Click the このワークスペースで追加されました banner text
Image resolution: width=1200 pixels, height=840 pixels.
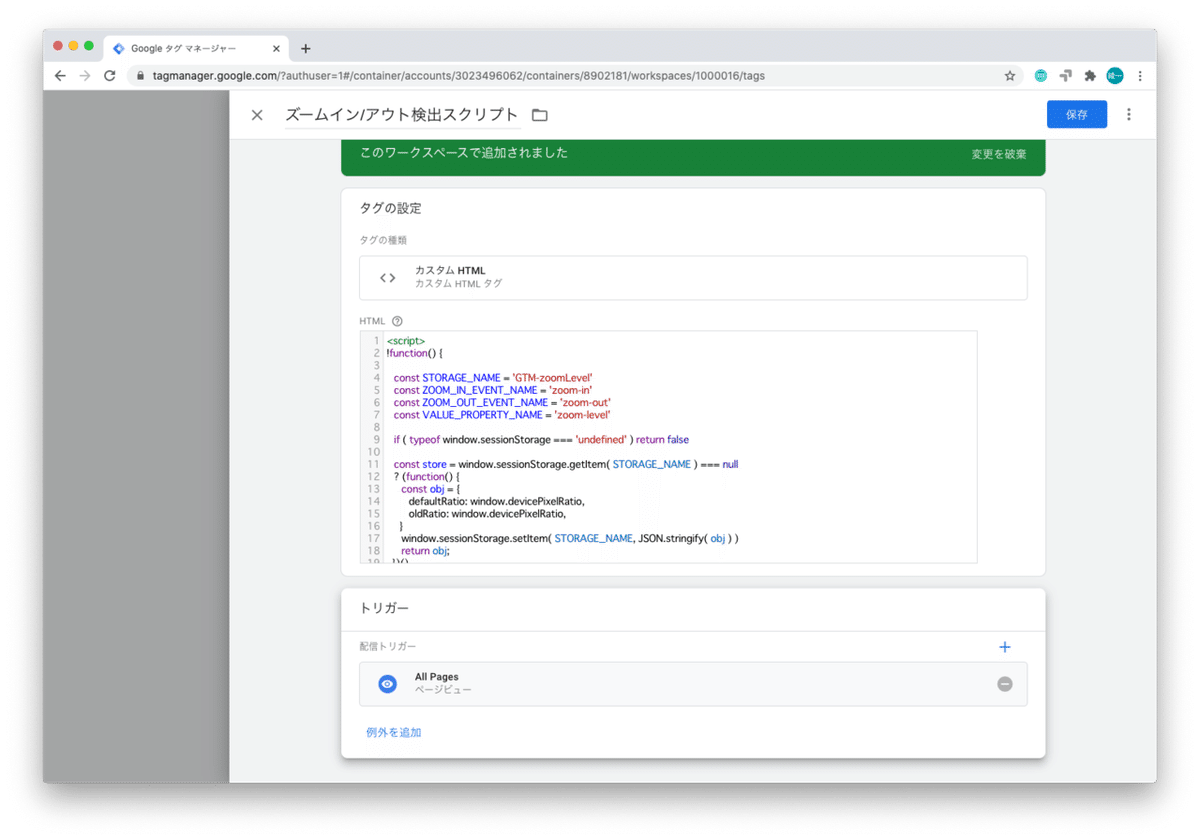coord(464,153)
